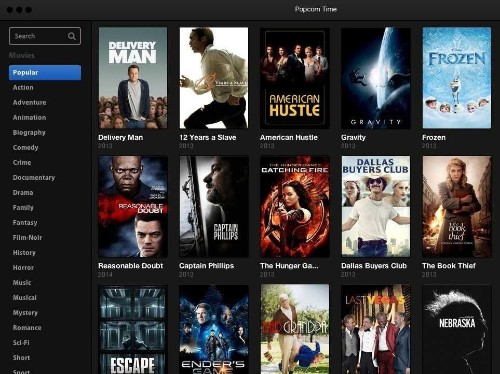Select Documentary in the sidebar

pyautogui.click(x=34, y=178)
